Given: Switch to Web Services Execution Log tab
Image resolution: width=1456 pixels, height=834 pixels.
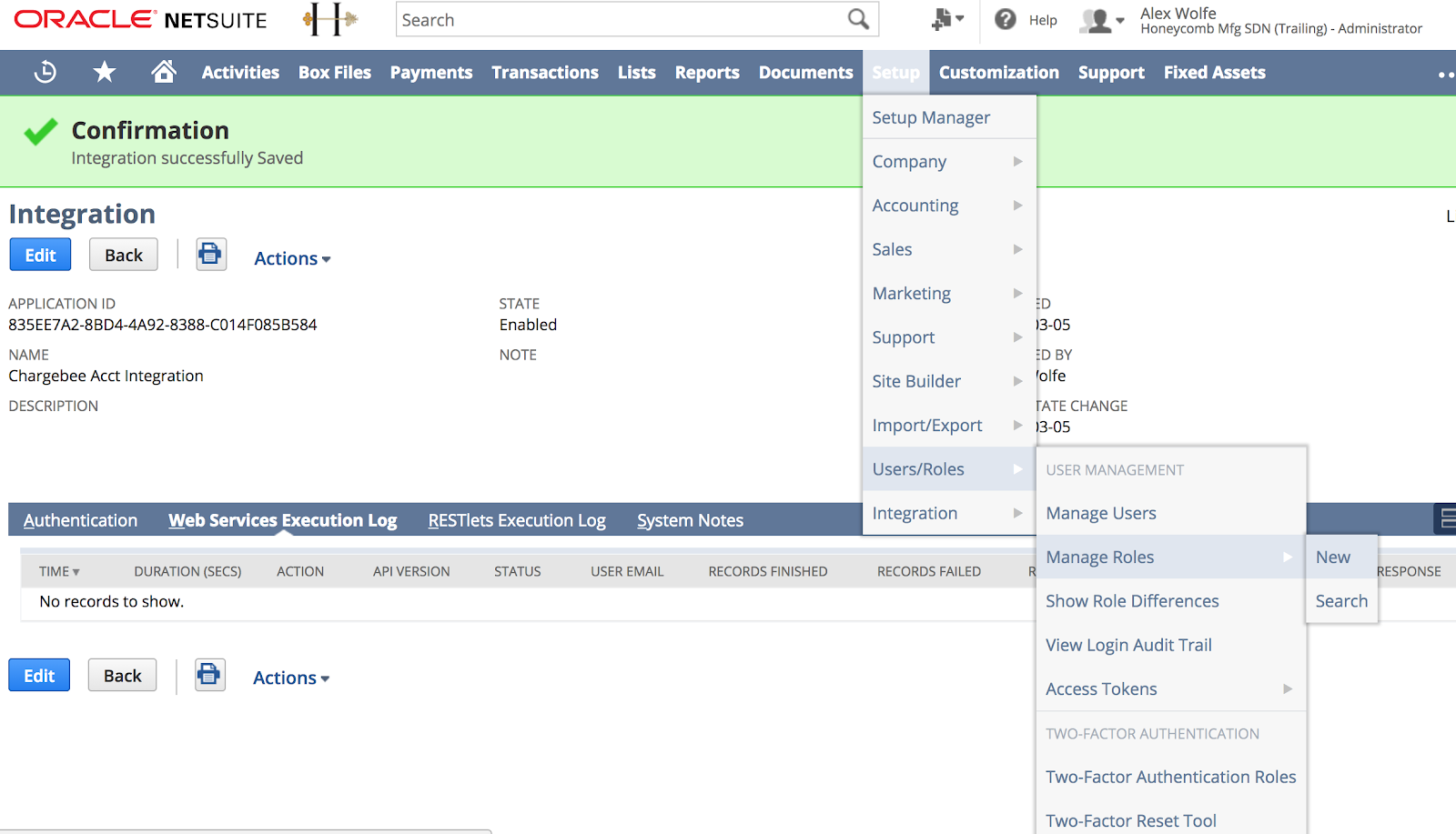Looking at the screenshot, I should tap(282, 520).
